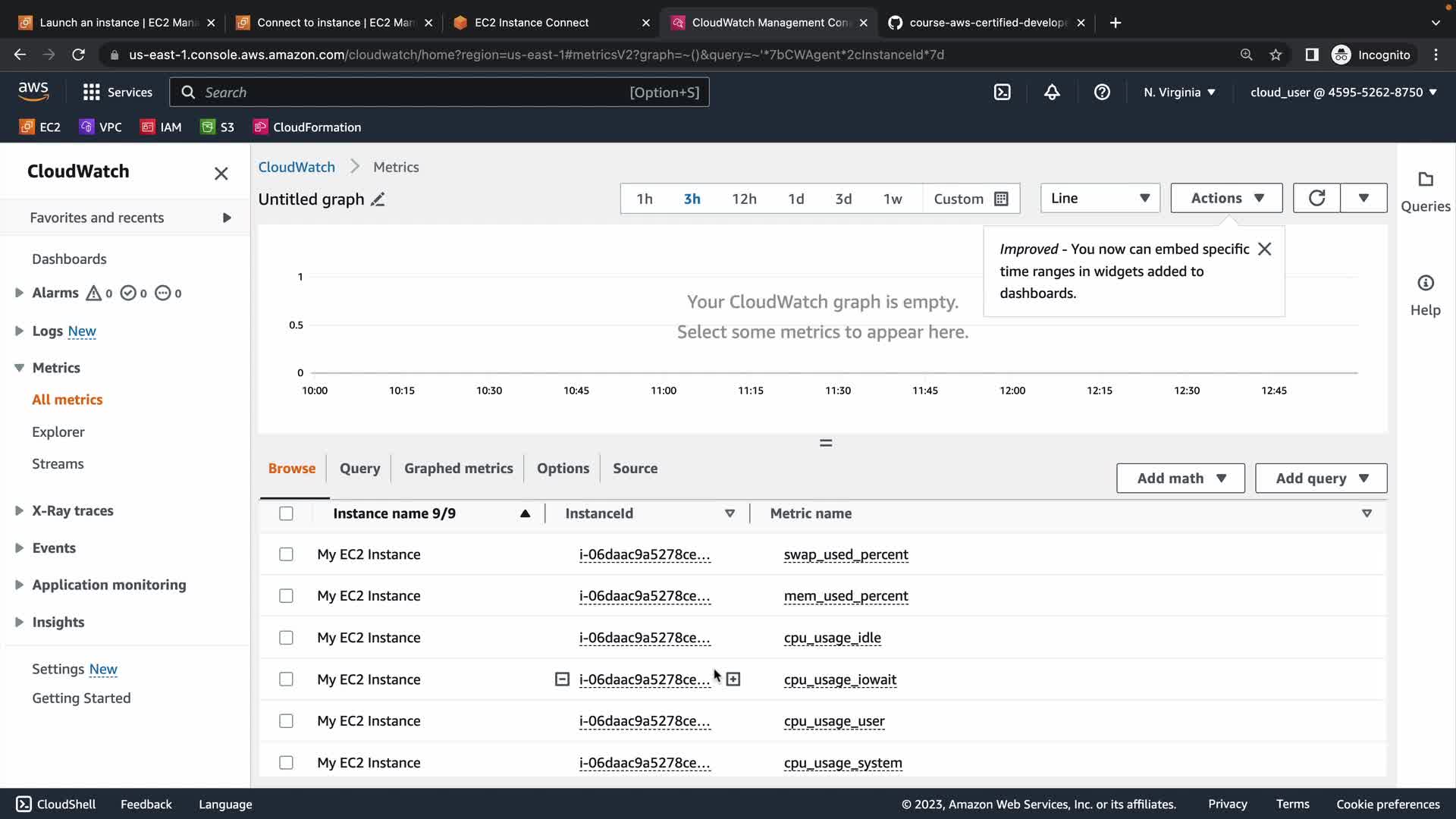Expand the Alarms section in sidebar
The height and width of the screenshot is (819, 1456).
20,293
